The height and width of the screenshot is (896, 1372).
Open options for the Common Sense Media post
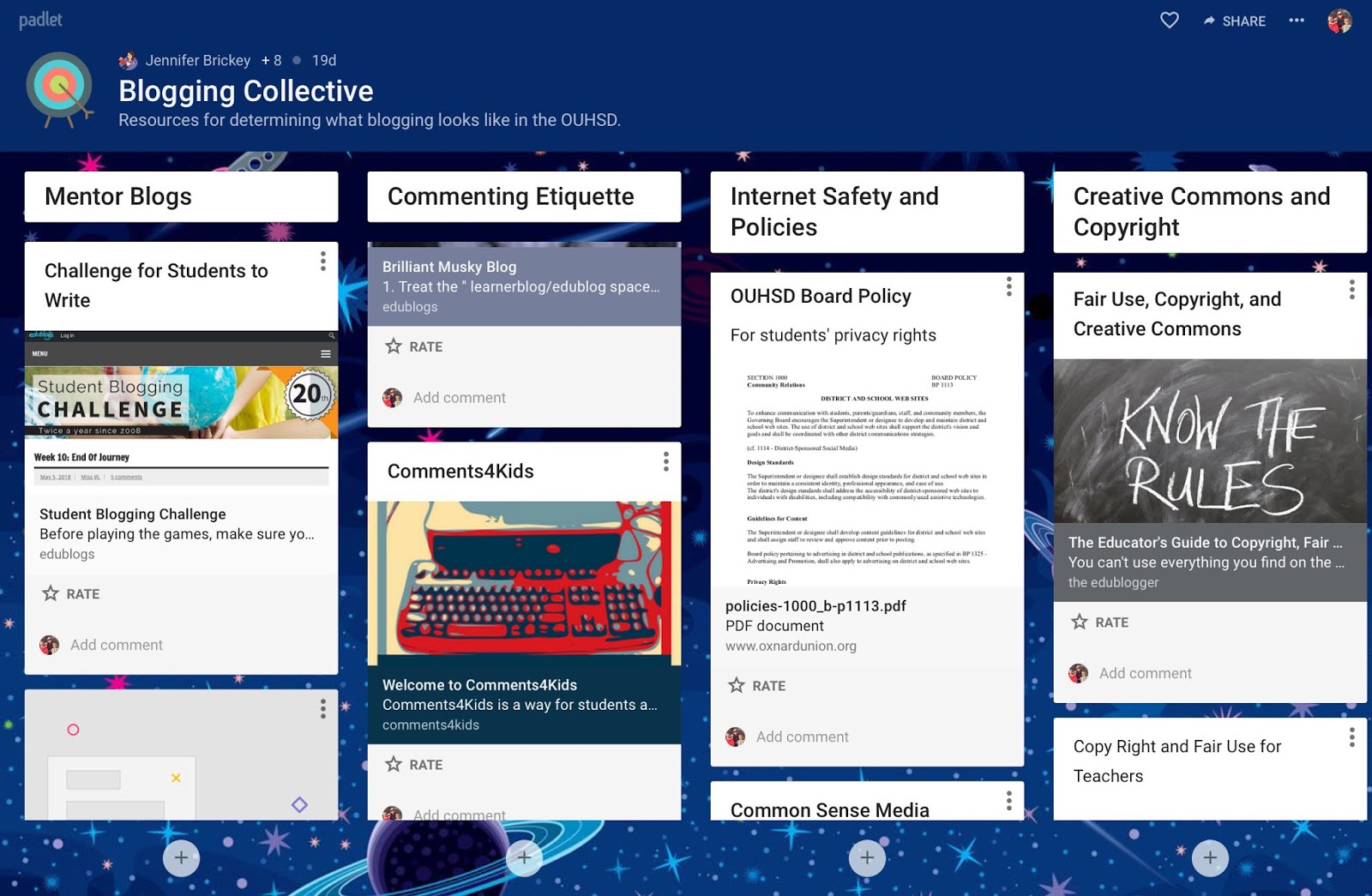click(x=1009, y=801)
